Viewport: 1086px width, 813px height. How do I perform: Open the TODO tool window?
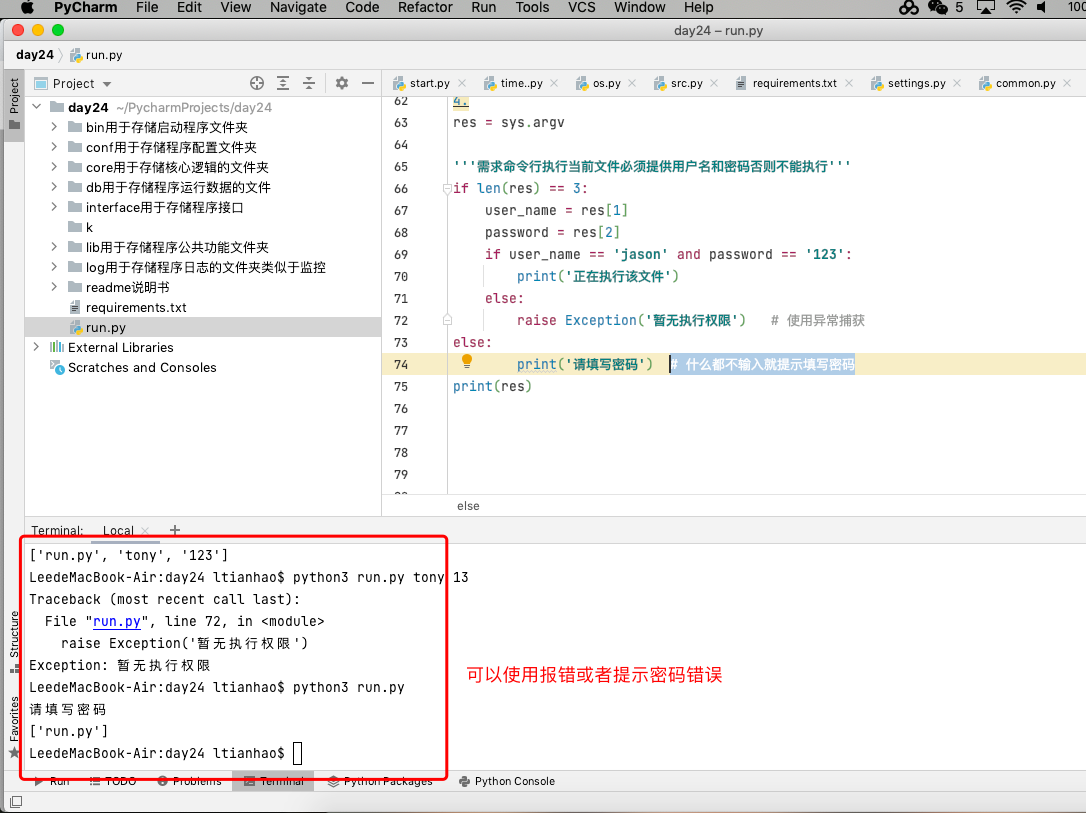(x=113, y=781)
